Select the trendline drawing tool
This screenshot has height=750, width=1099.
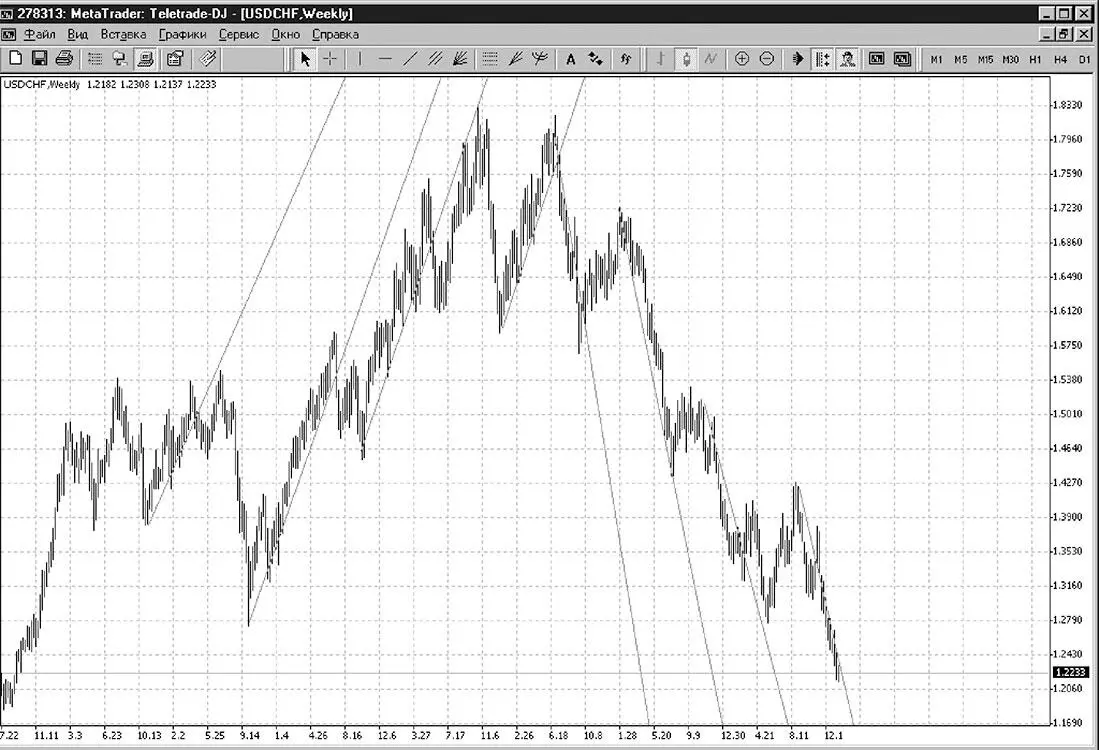tap(410, 60)
